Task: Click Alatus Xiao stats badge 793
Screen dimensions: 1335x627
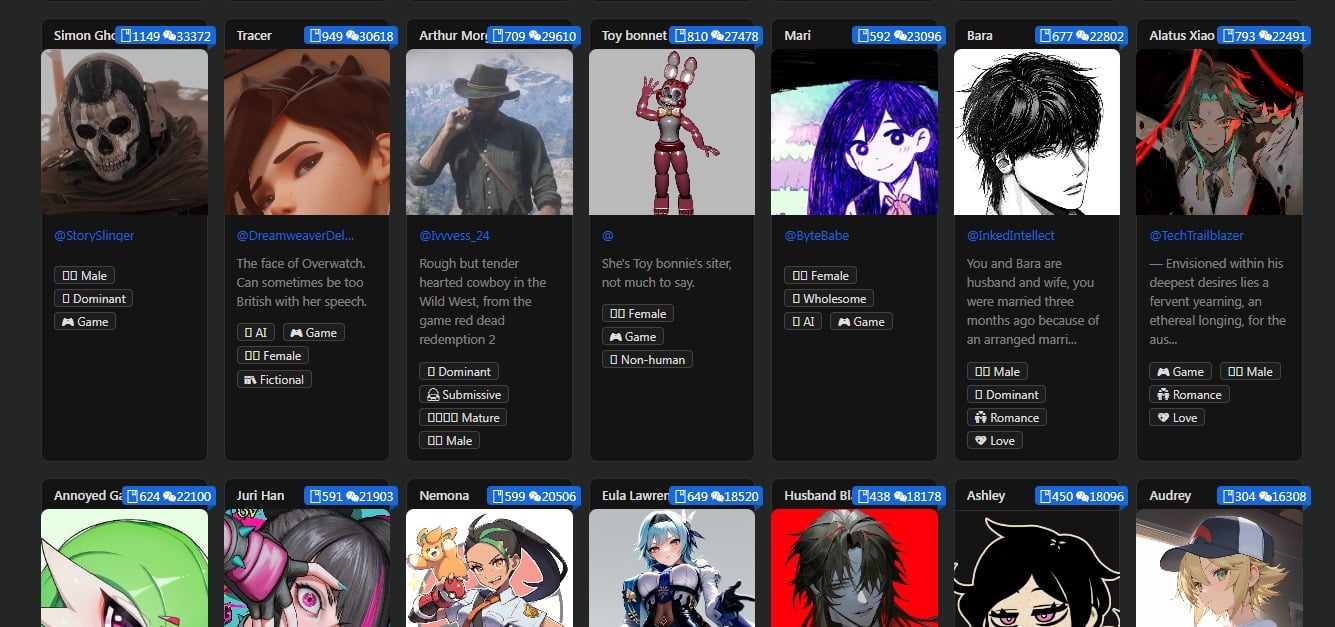Action: point(1263,35)
